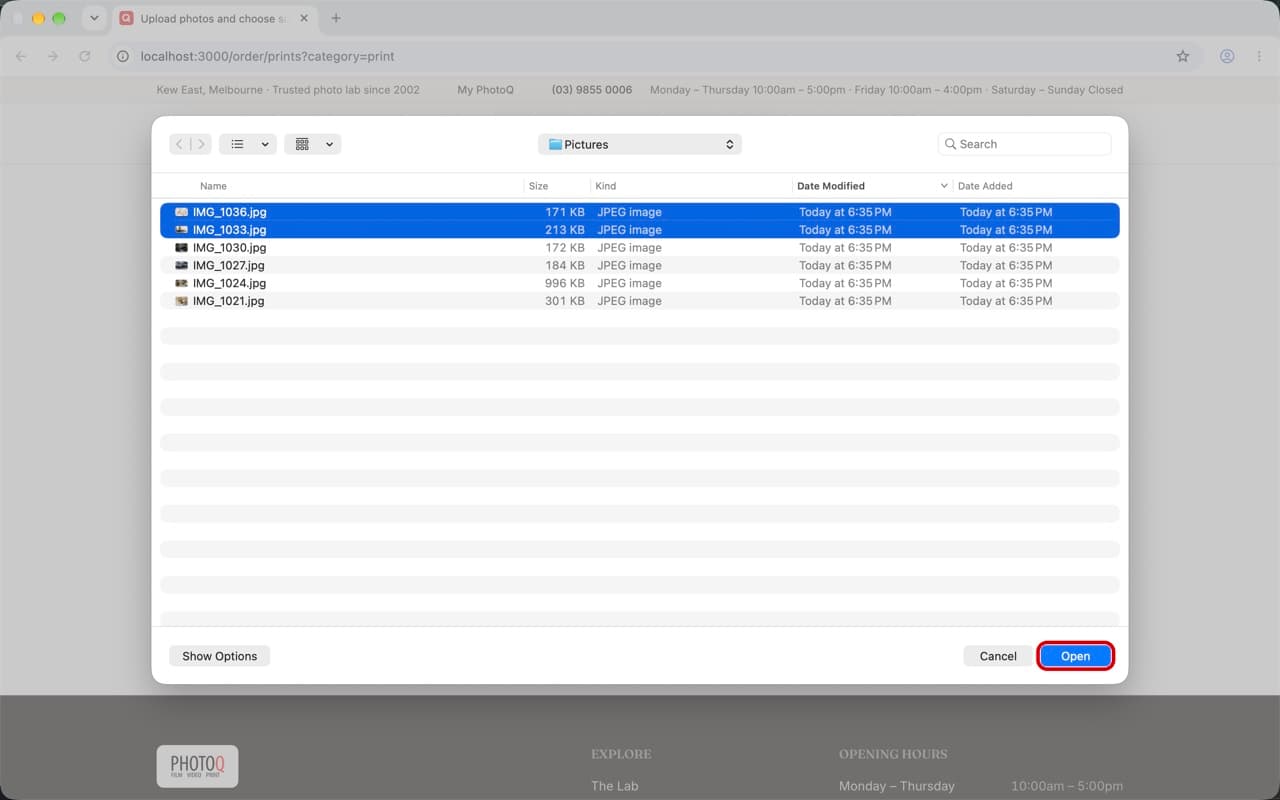The image size is (1280, 800).
Task: Open the browser three-dot menu
Action: 1259,56
